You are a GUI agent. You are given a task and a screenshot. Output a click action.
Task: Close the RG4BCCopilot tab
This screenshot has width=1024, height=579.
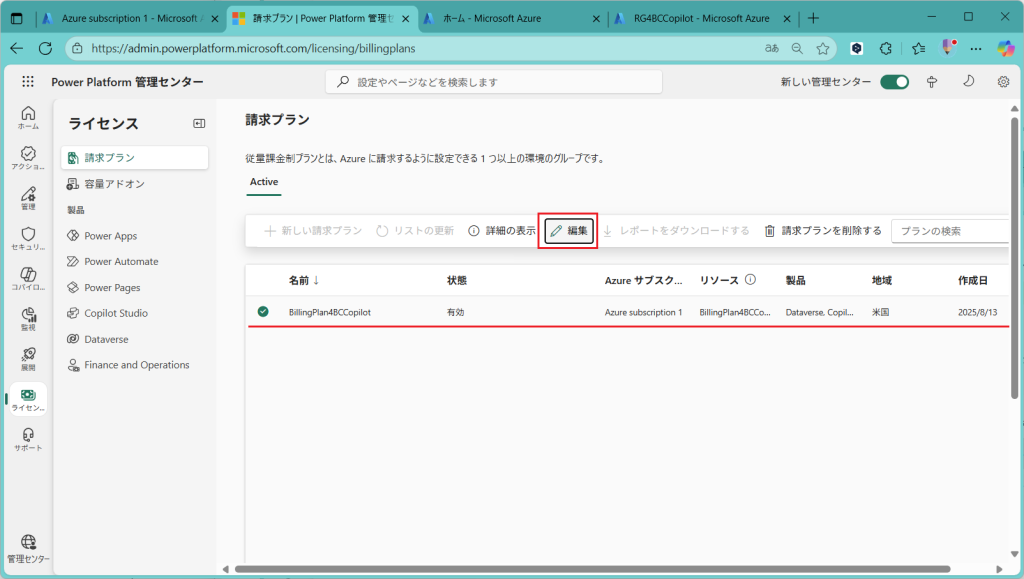pyautogui.click(x=786, y=19)
